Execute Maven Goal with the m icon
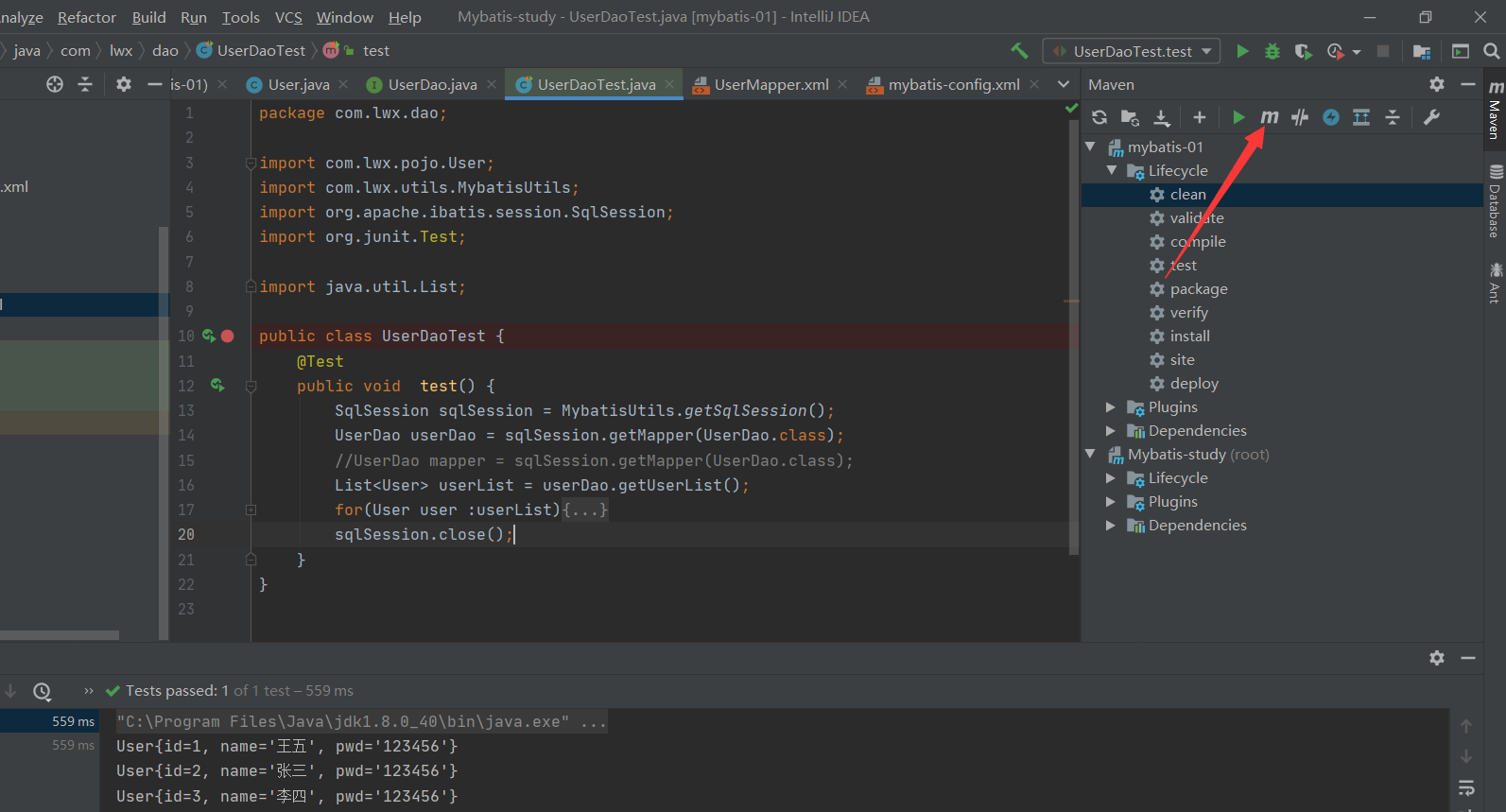This screenshot has width=1506, height=812. tap(1269, 117)
